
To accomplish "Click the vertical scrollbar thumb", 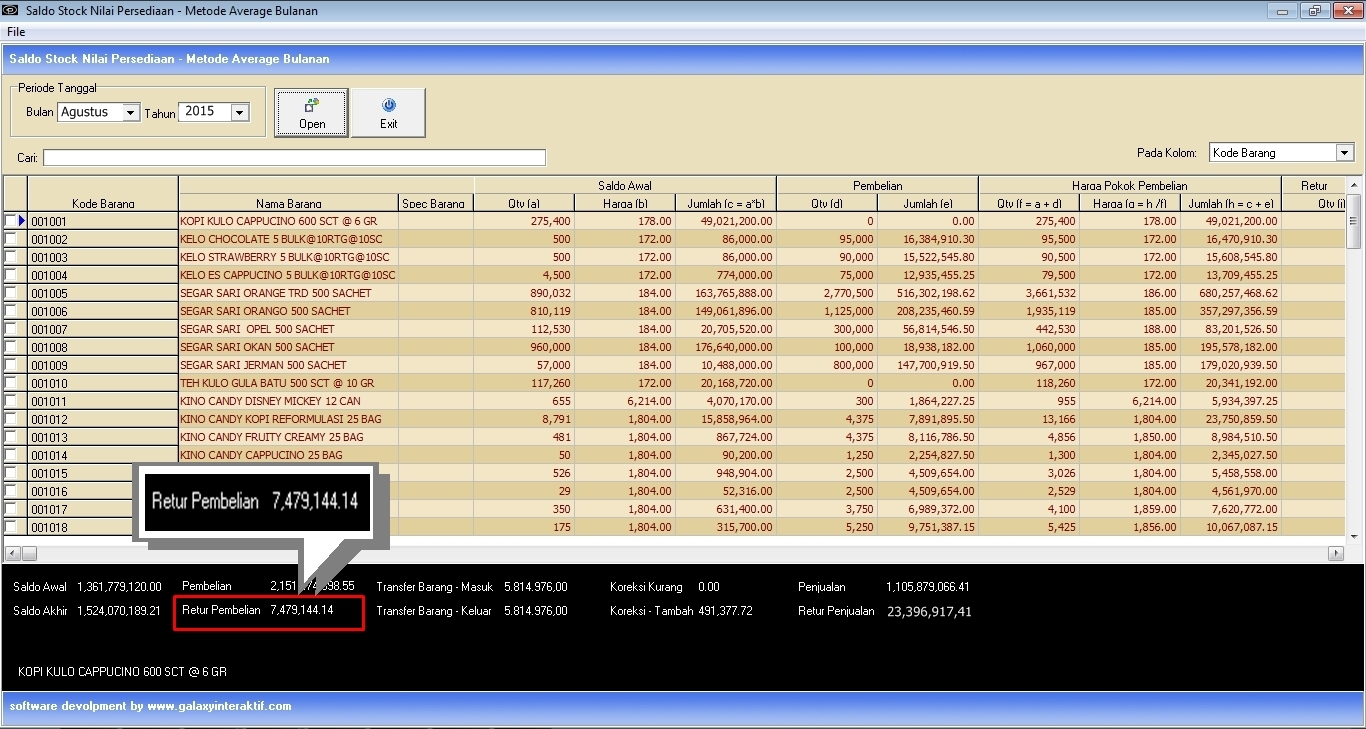I will coord(1354,220).
